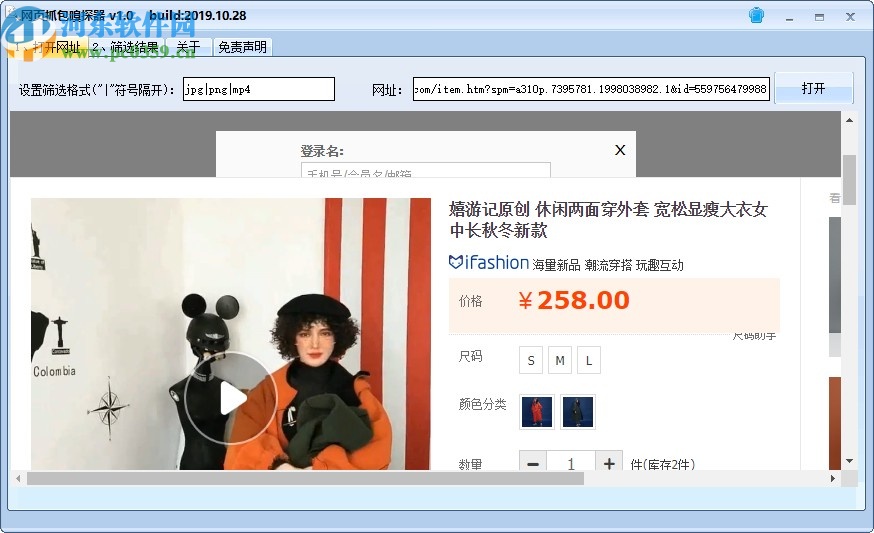874x533 pixels.
Task: Play the product video
Action: [x=231, y=398]
